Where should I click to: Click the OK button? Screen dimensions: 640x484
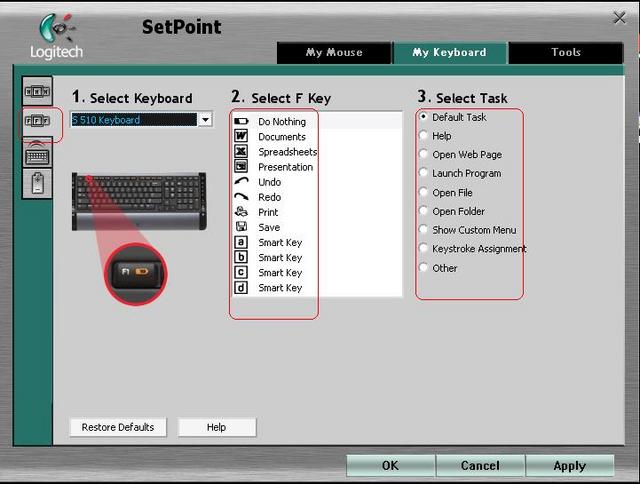click(x=390, y=466)
